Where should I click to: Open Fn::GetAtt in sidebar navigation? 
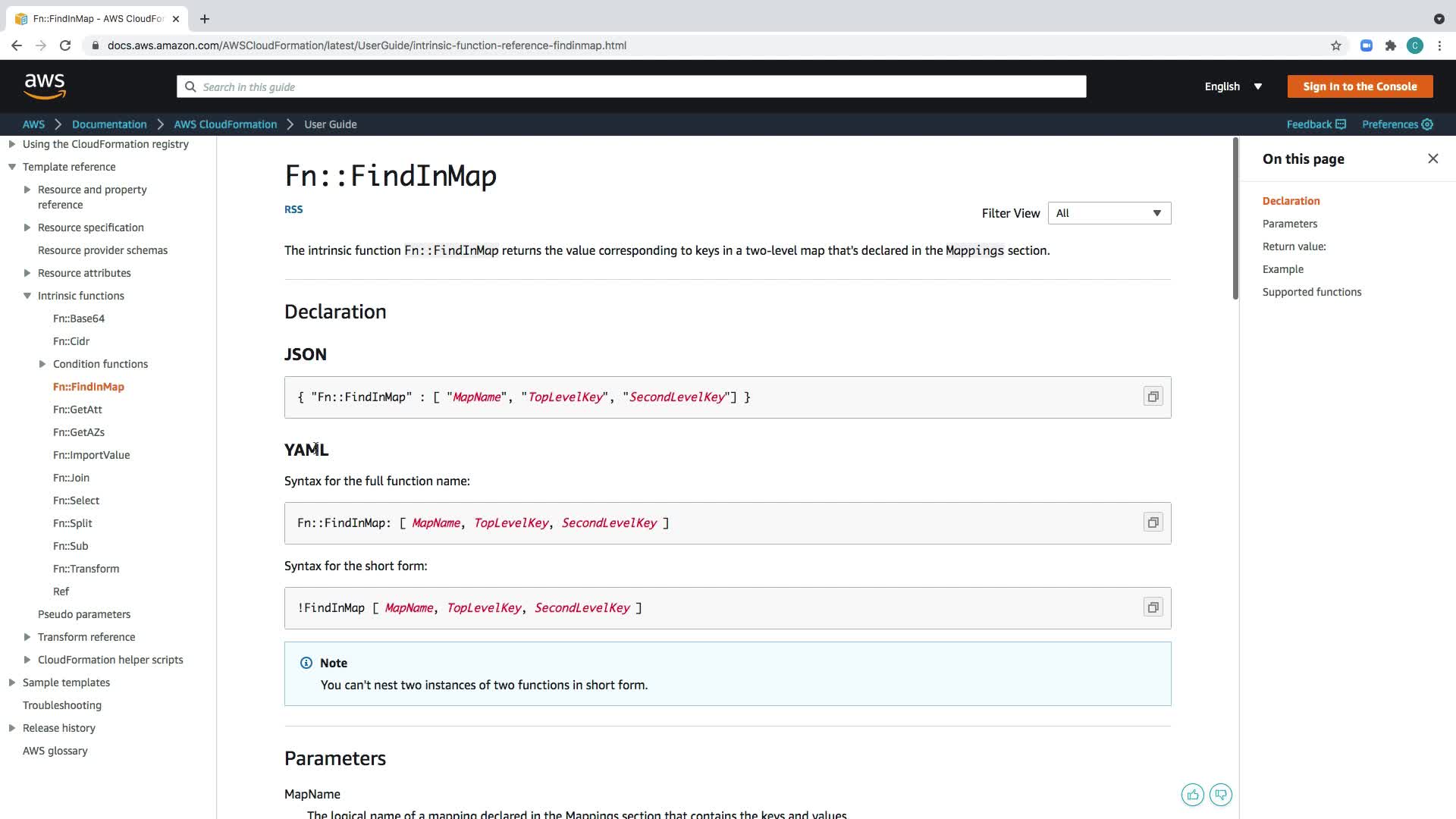click(x=77, y=409)
